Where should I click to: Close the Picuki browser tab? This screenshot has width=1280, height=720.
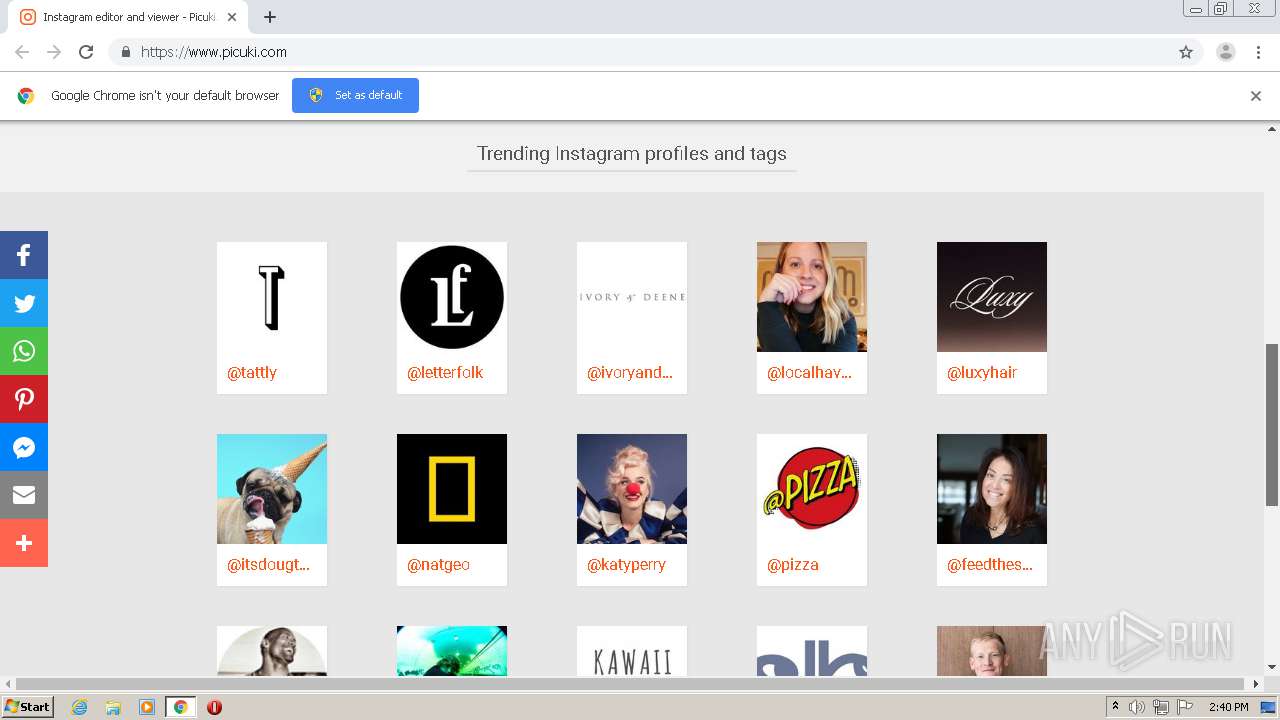click(x=232, y=17)
